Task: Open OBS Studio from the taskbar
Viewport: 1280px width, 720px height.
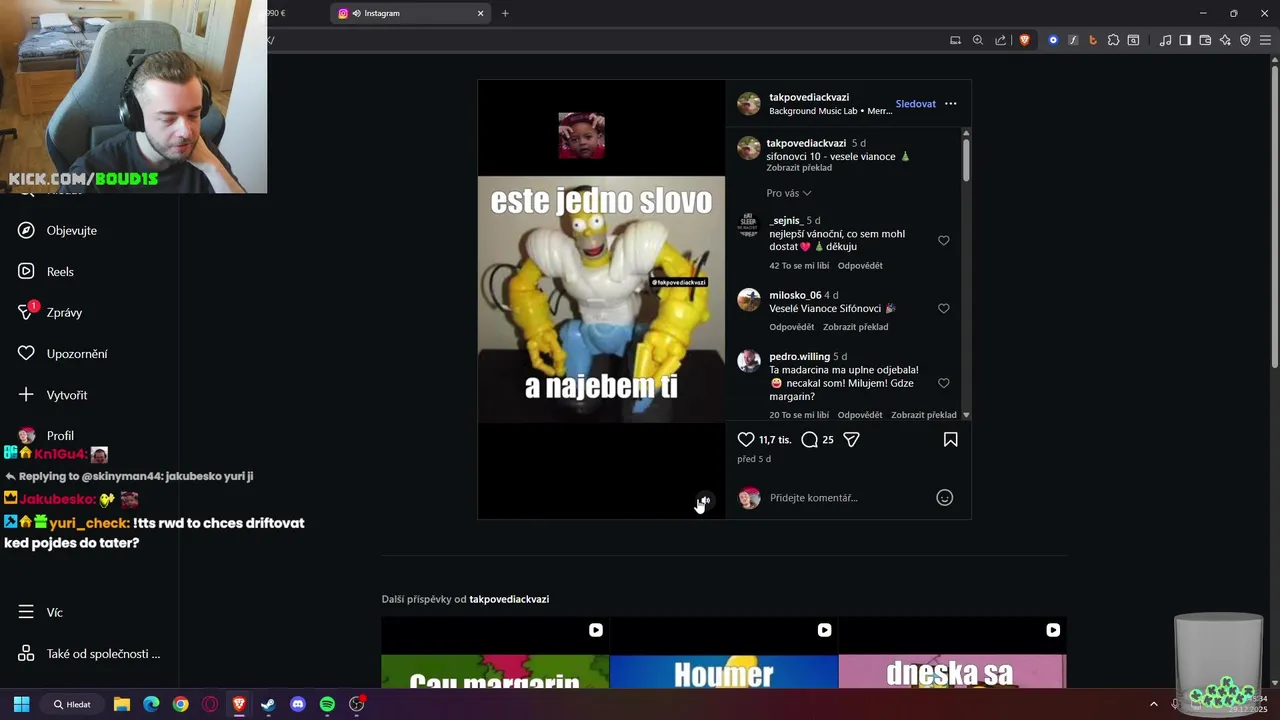Action: 357,704
